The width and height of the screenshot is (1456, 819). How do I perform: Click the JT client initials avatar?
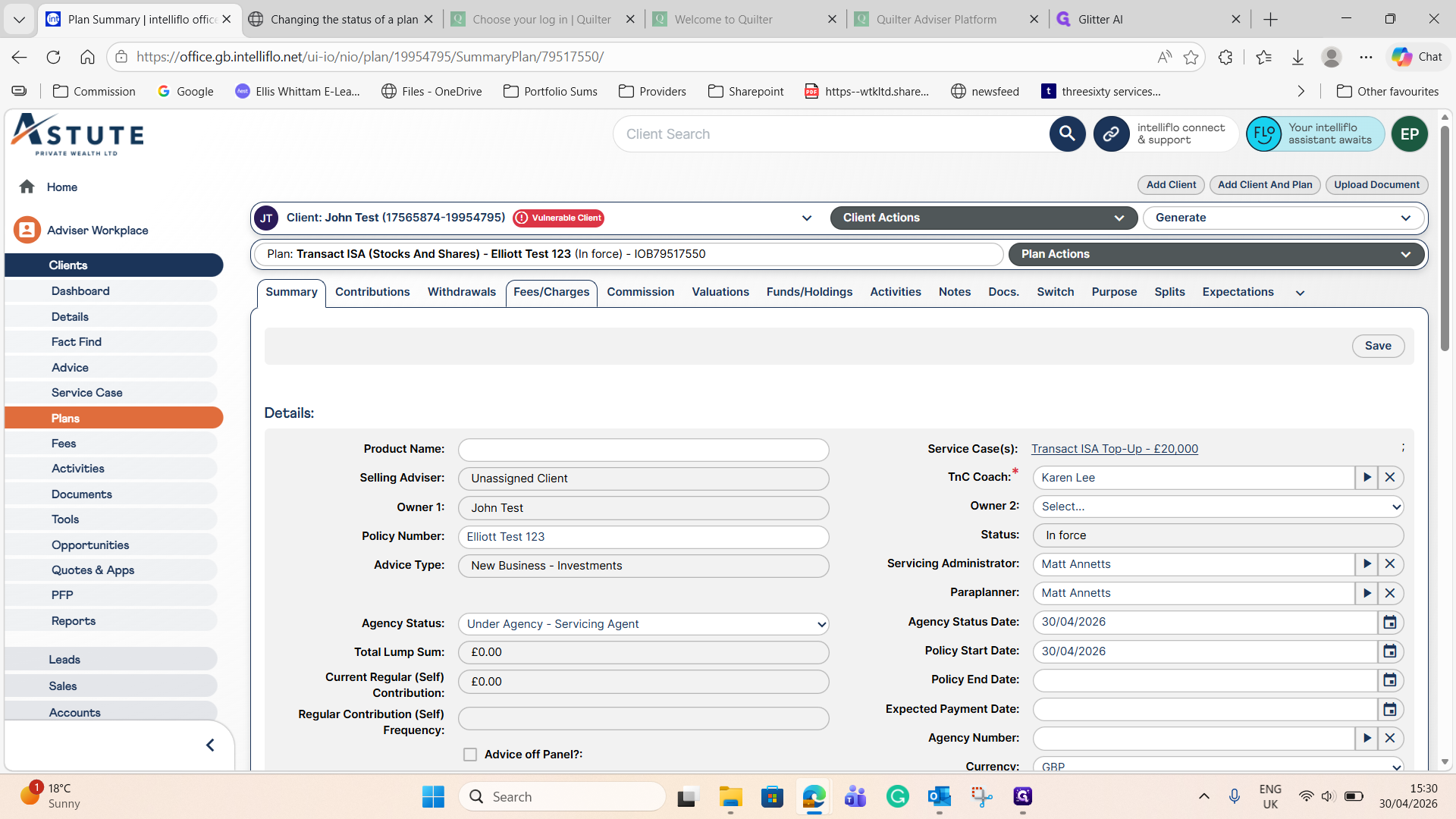point(266,218)
